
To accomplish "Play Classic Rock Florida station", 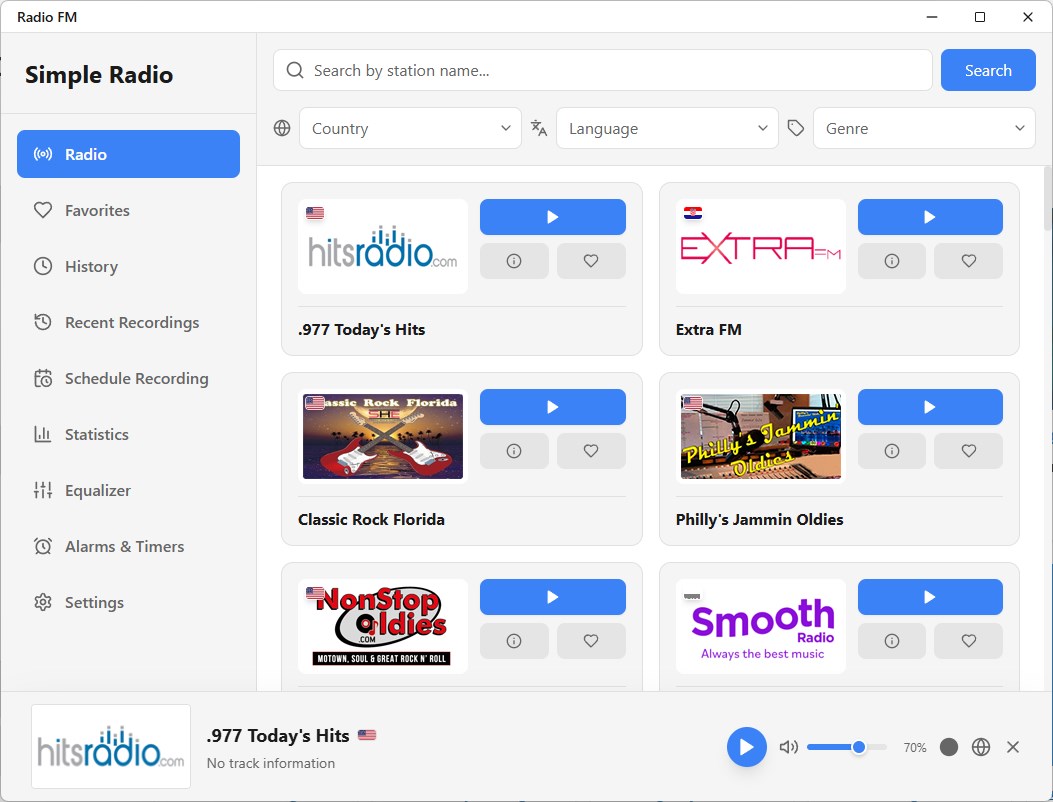I will coord(552,407).
